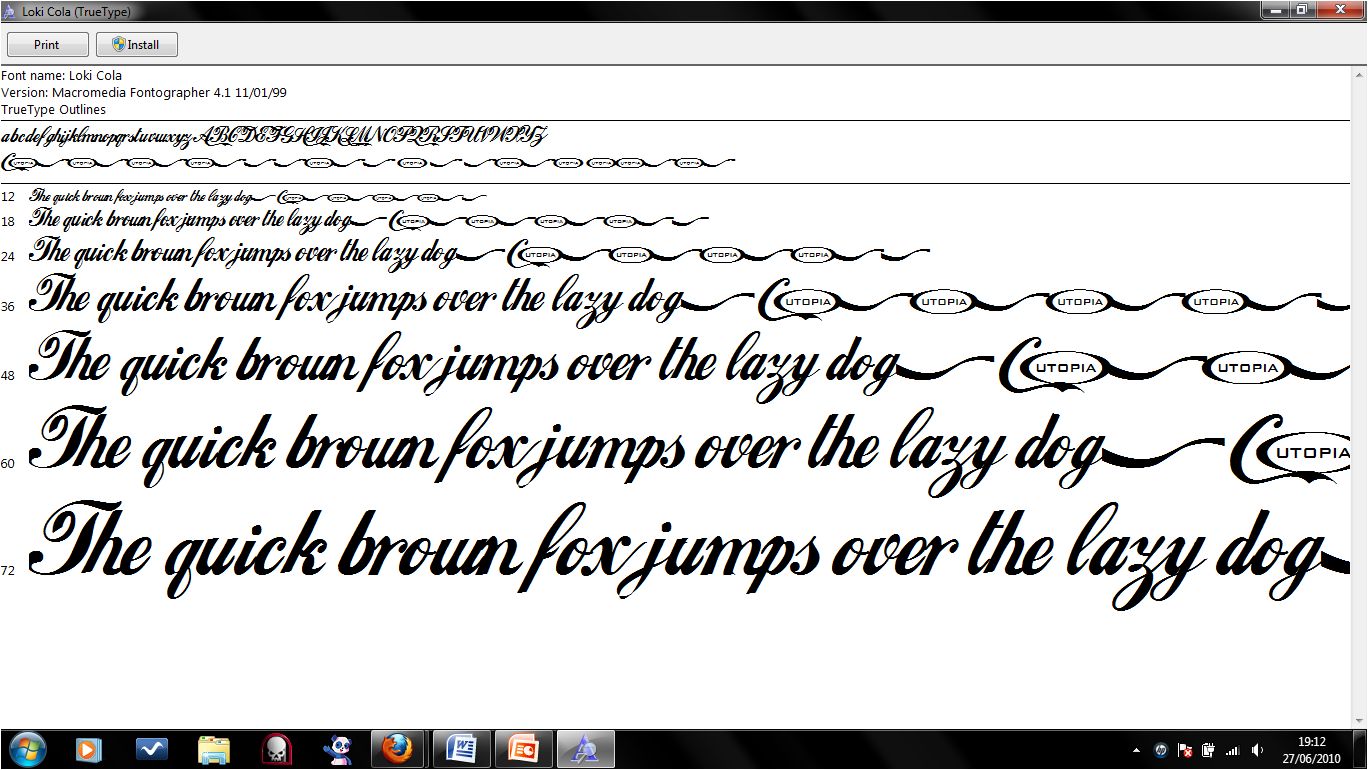Click the Font Viewer title bar icon
Screen dimensions: 1368x770
[x=10, y=10]
